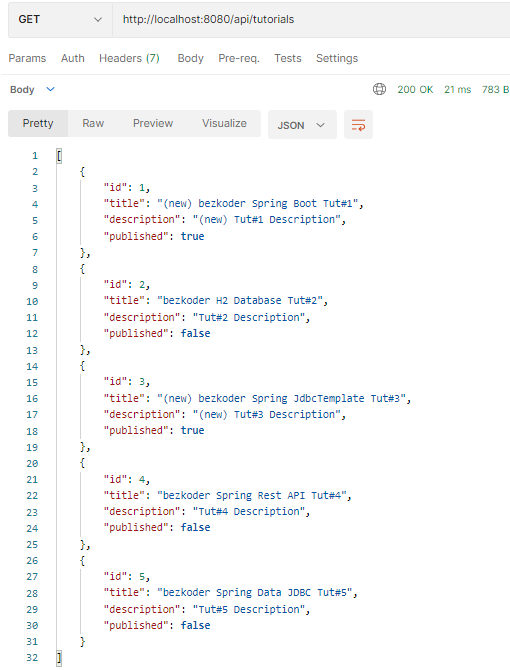Select the Visualize view
Image resolution: width=510 pixels, height=670 pixels.
pos(224,123)
